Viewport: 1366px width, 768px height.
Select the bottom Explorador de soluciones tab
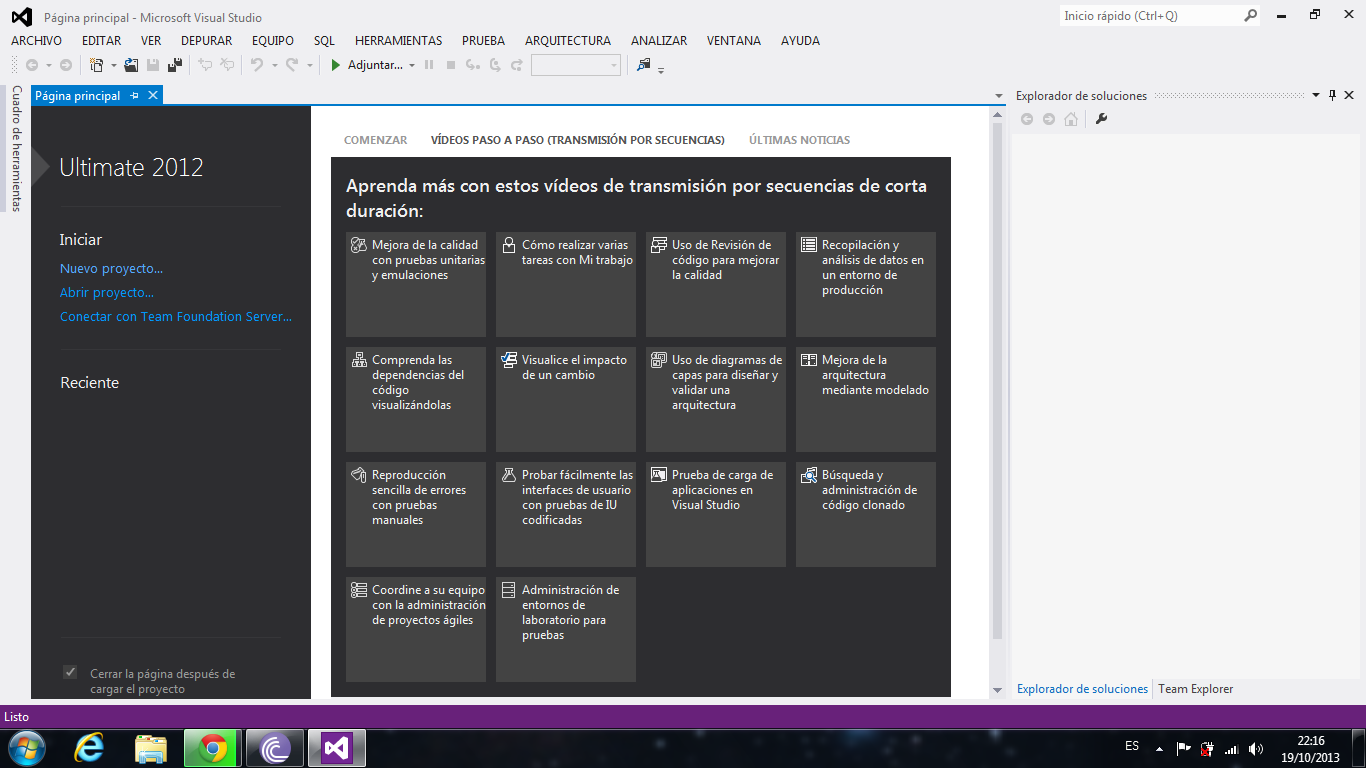(x=1082, y=689)
